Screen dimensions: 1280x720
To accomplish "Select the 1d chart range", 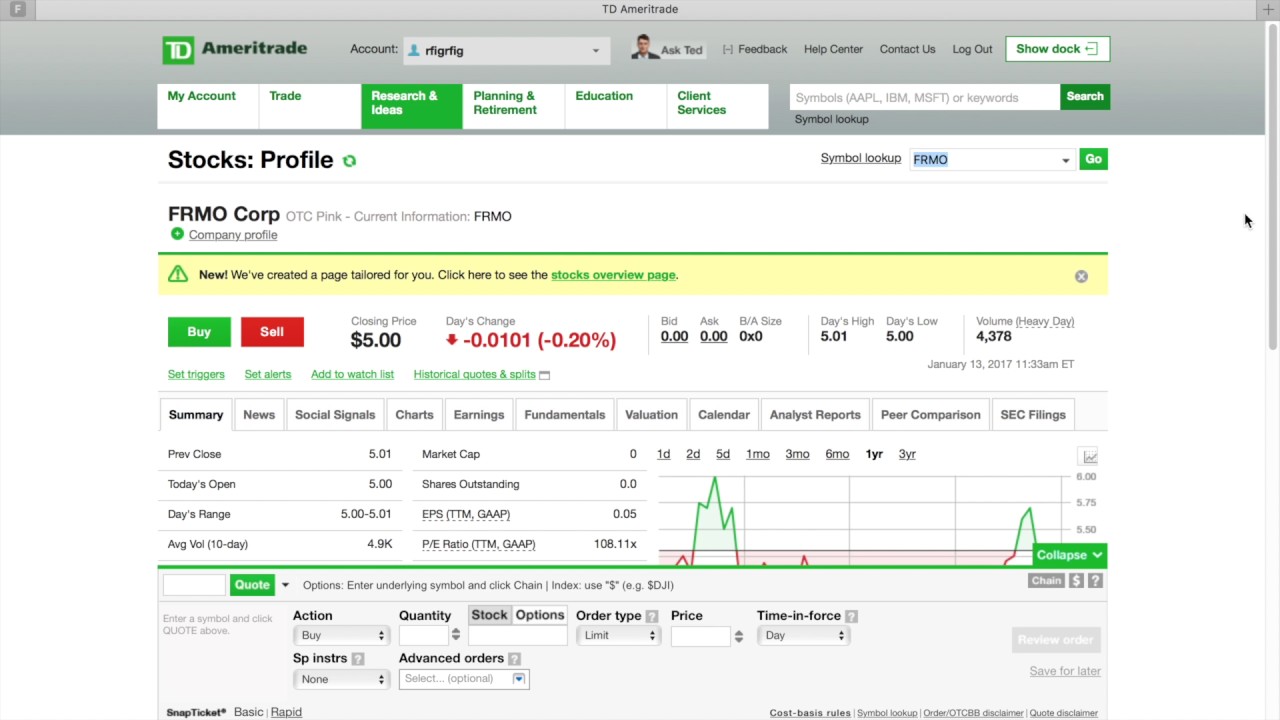I will pyautogui.click(x=663, y=454).
